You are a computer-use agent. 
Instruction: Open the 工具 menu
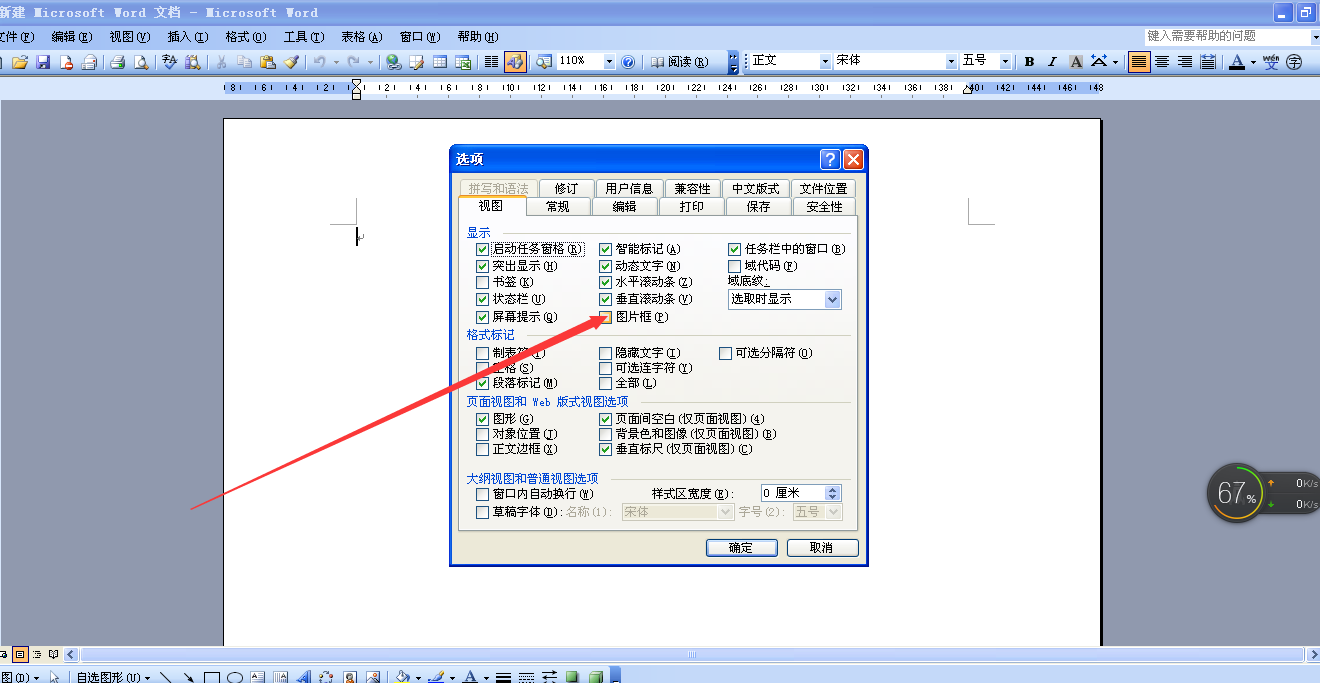(303, 37)
